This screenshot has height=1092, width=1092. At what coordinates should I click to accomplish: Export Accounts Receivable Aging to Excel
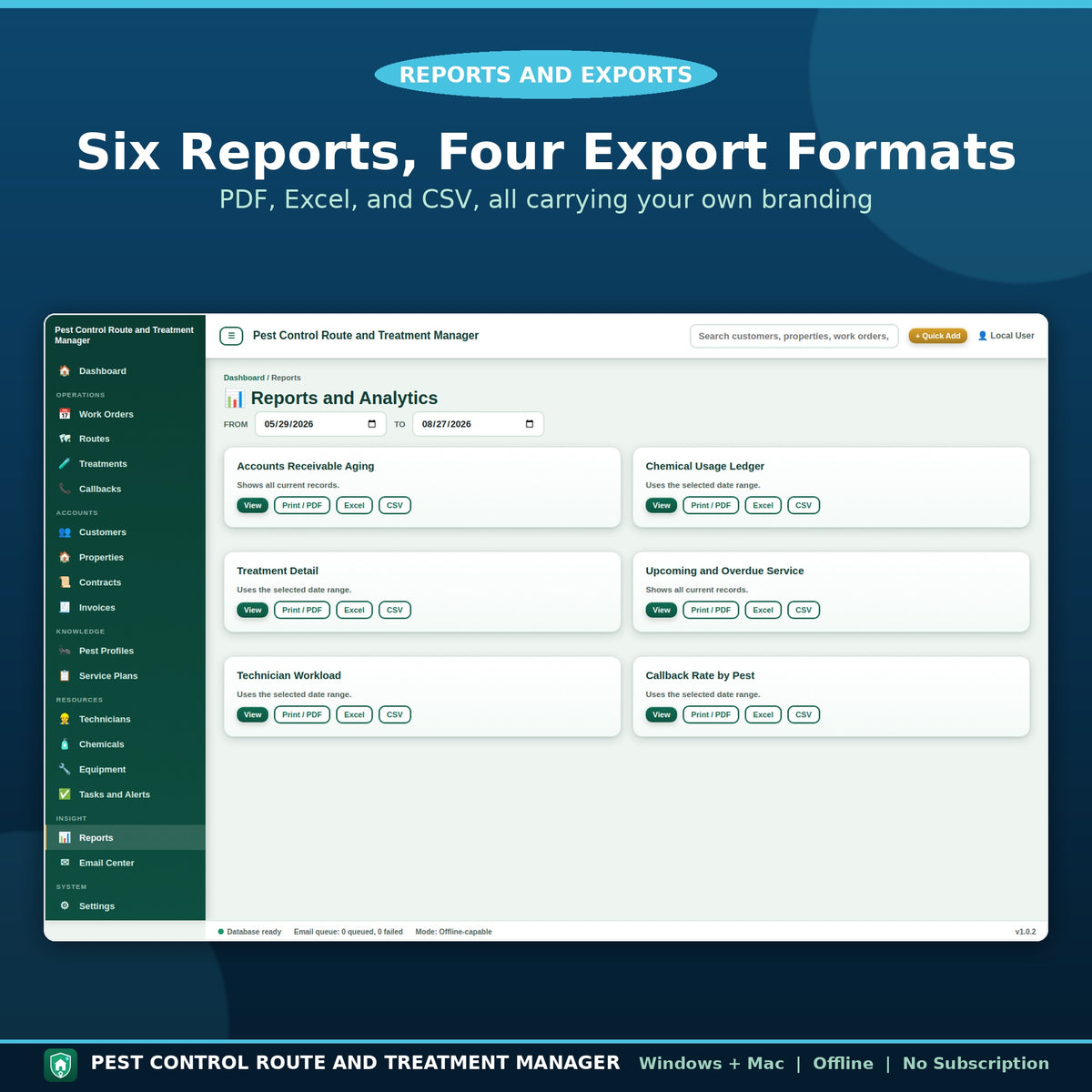click(x=354, y=505)
